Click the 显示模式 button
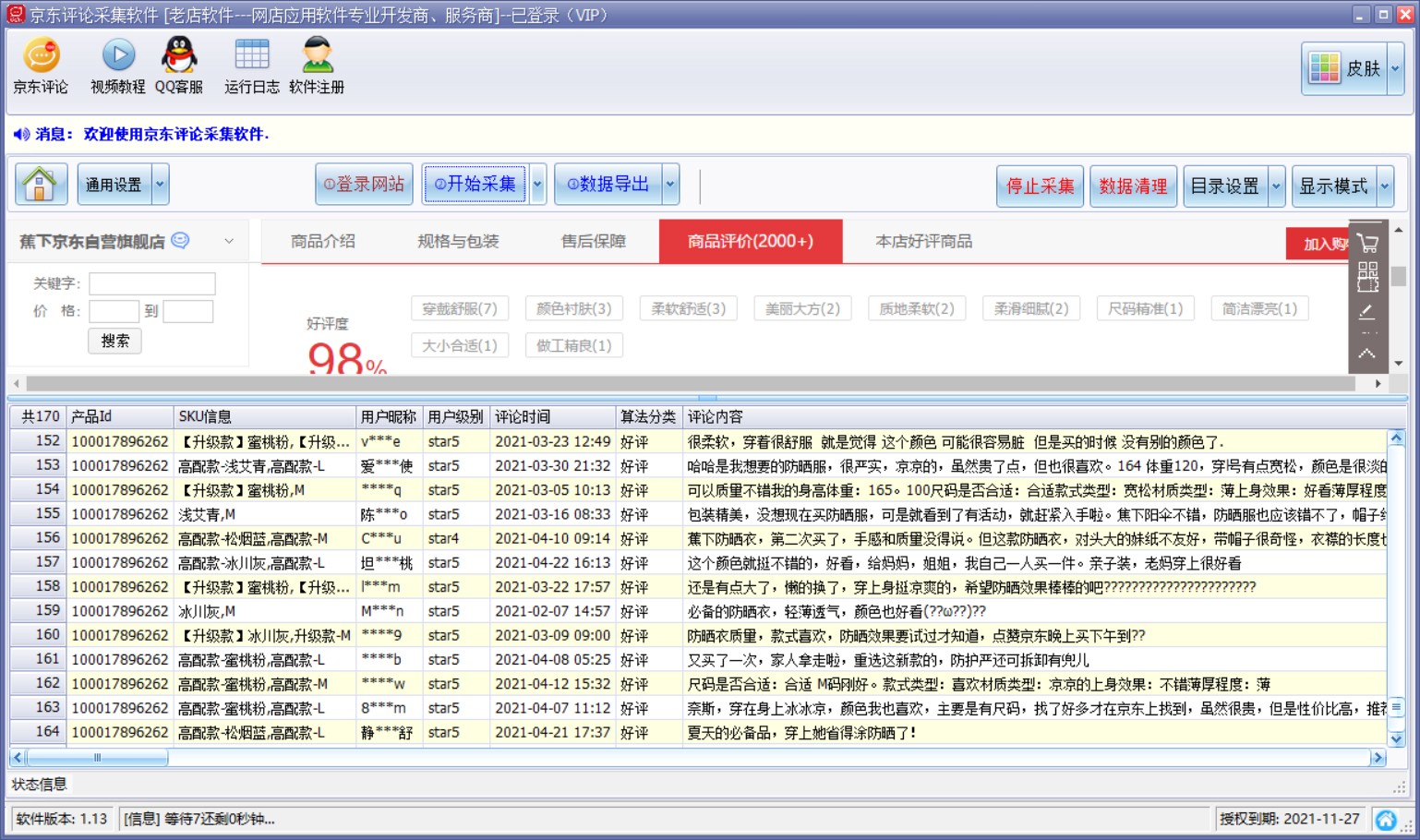 (1334, 186)
